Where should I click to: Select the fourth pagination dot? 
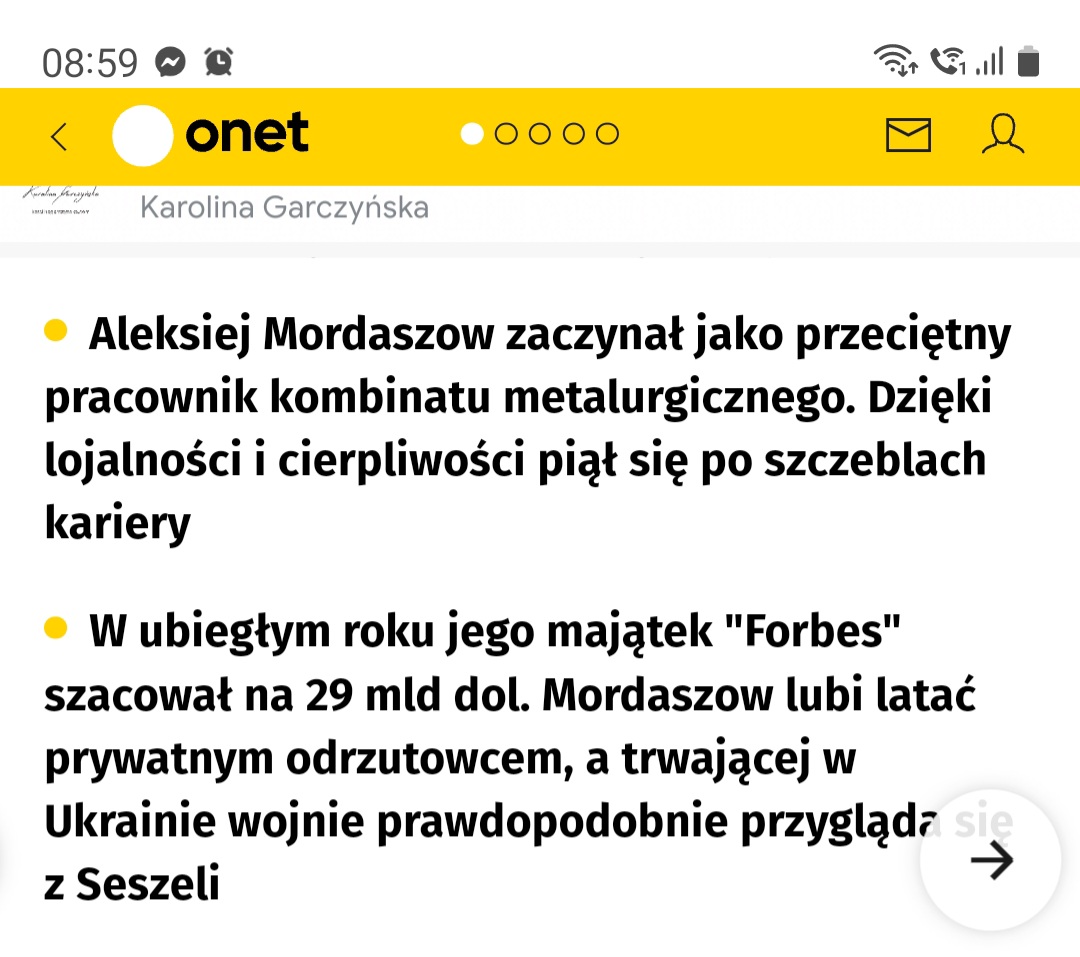pos(573,134)
